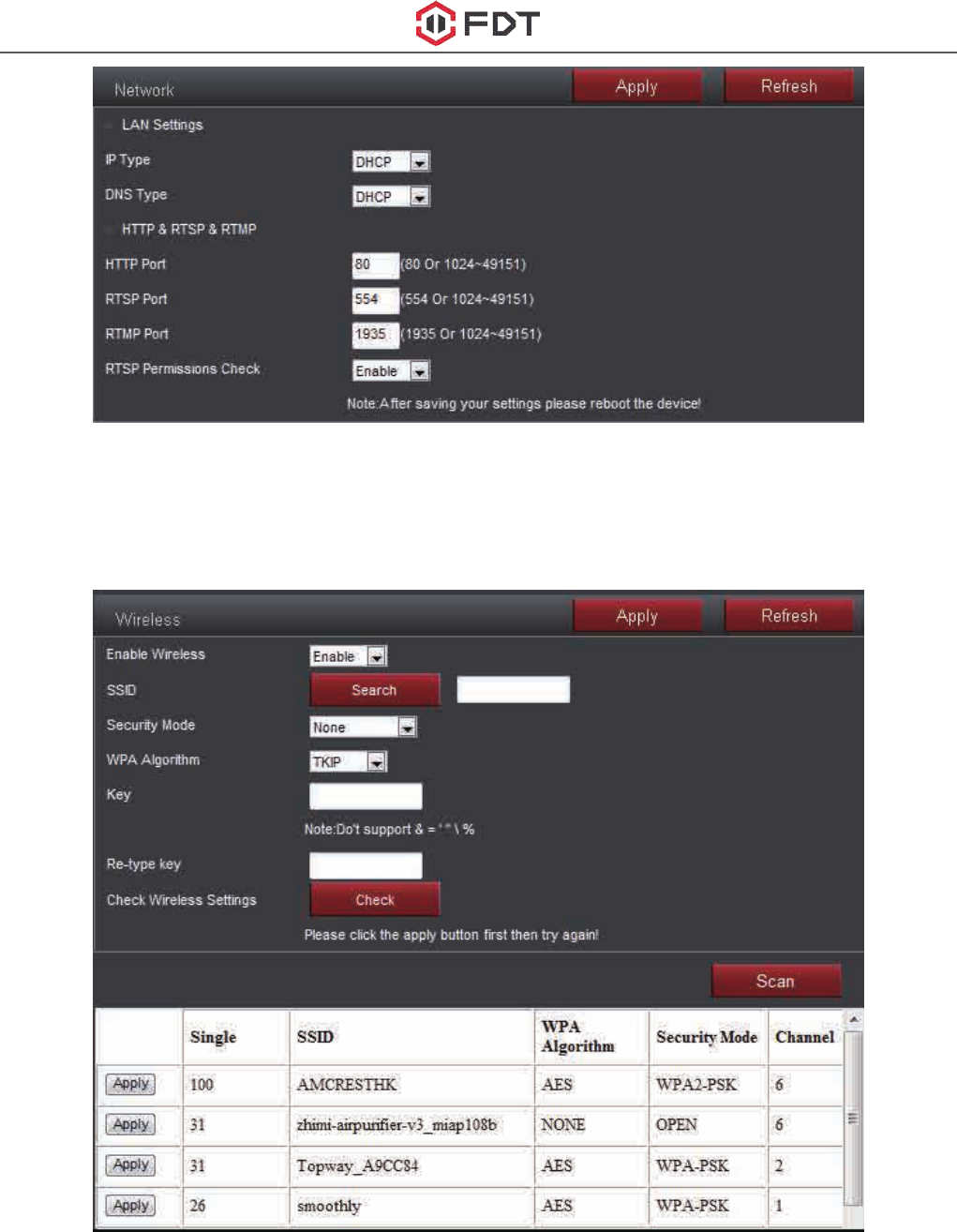Click the HTTP & RTSP & RTMP section heading
The height and width of the screenshot is (1232, 957).
(x=188, y=229)
